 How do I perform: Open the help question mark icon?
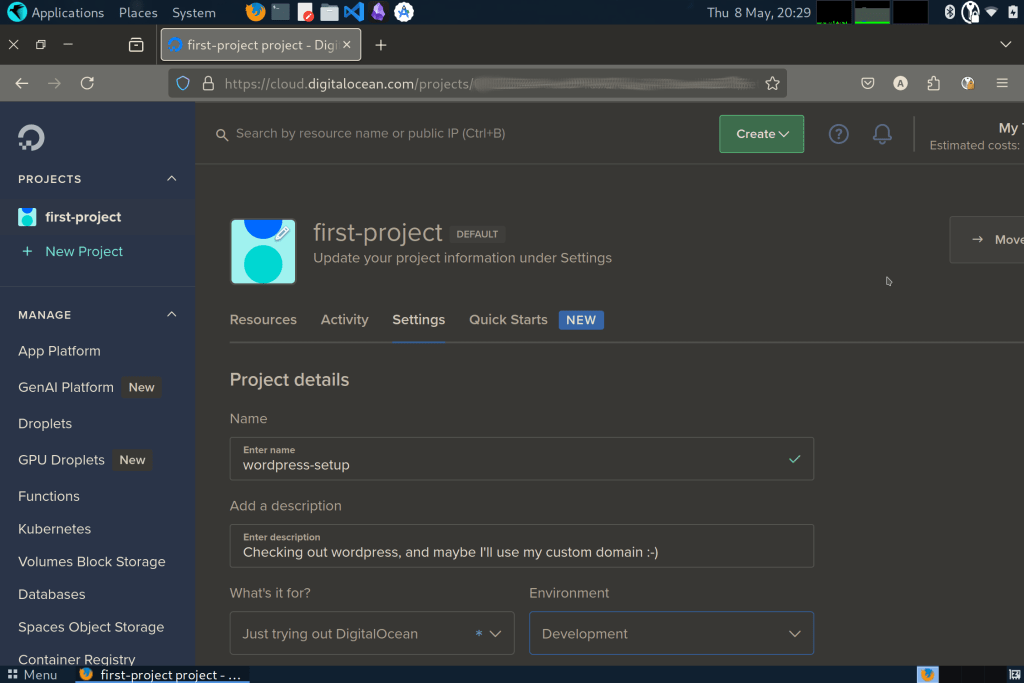tap(839, 134)
